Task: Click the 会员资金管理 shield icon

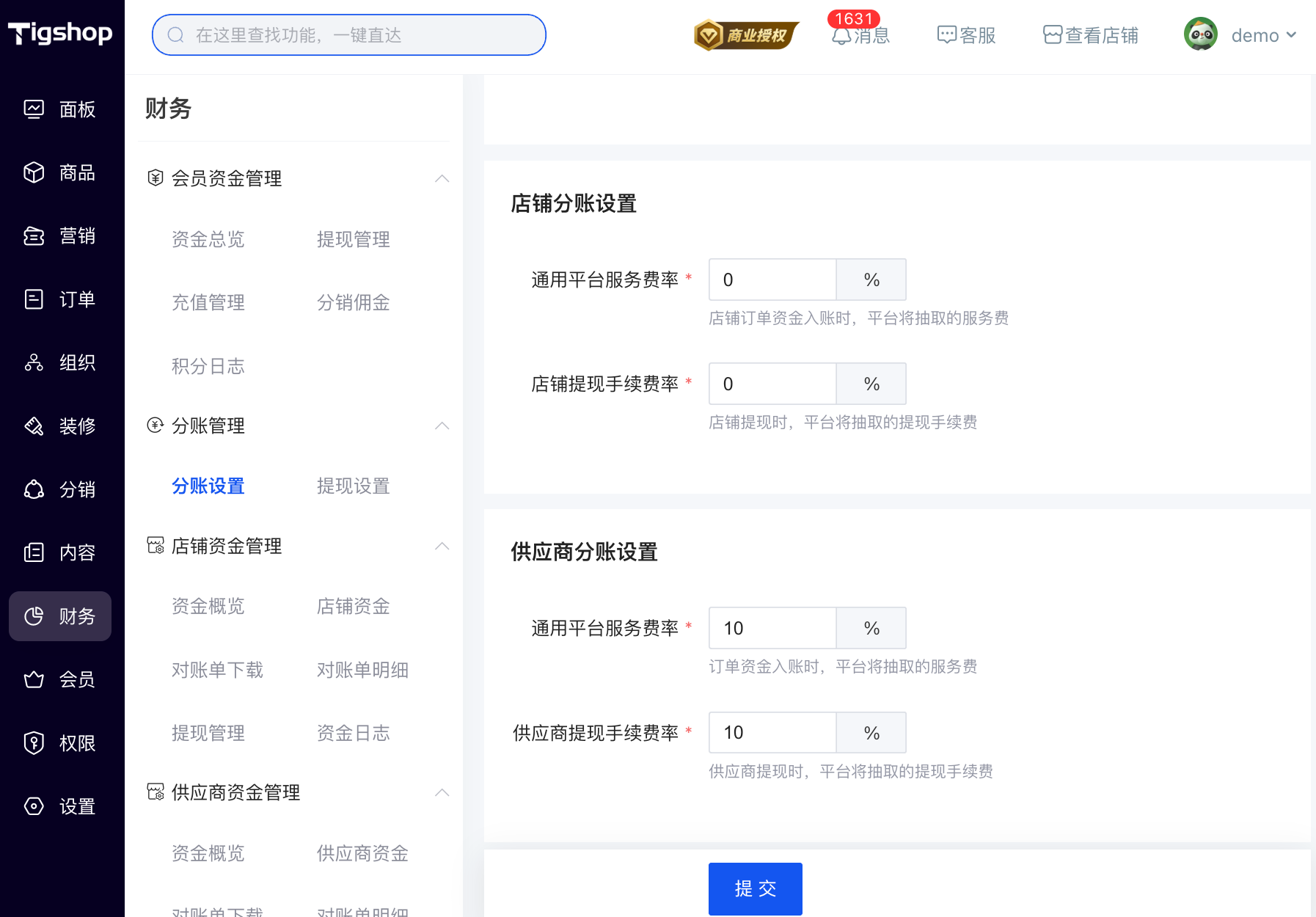Action: (155, 178)
